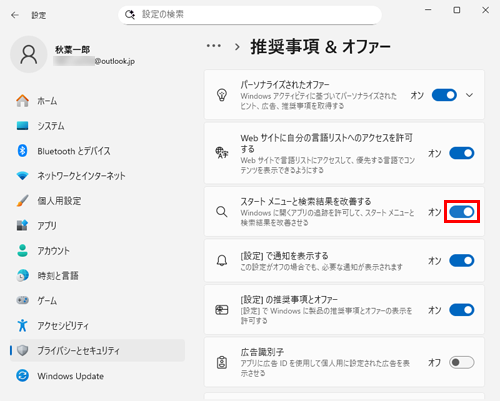Click the 個人用設定 paintbrush icon

pyautogui.click(x=22, y=201)
